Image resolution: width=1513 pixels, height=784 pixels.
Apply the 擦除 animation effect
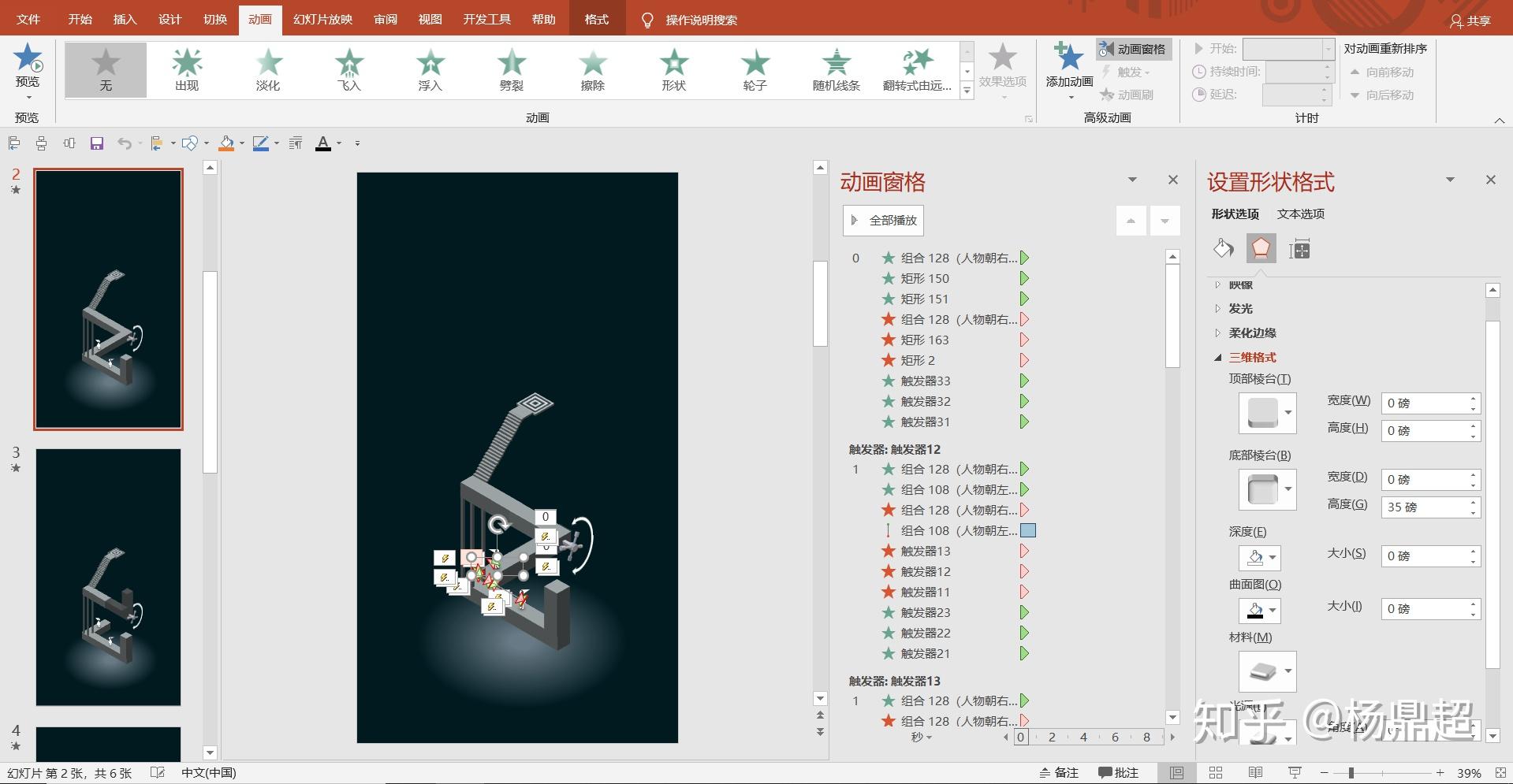(593, 70)
